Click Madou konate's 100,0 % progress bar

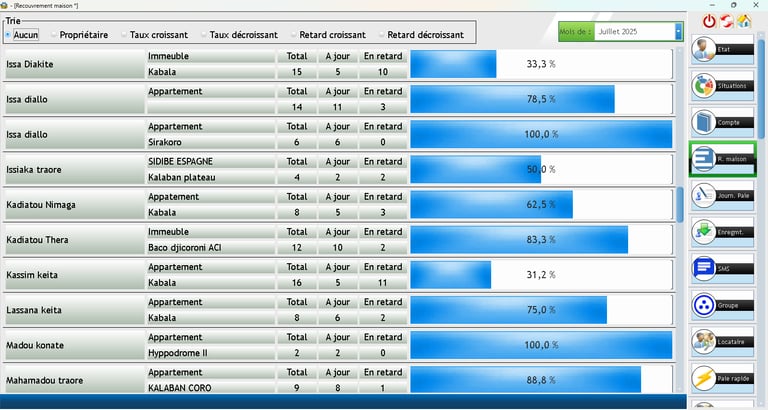541,345
